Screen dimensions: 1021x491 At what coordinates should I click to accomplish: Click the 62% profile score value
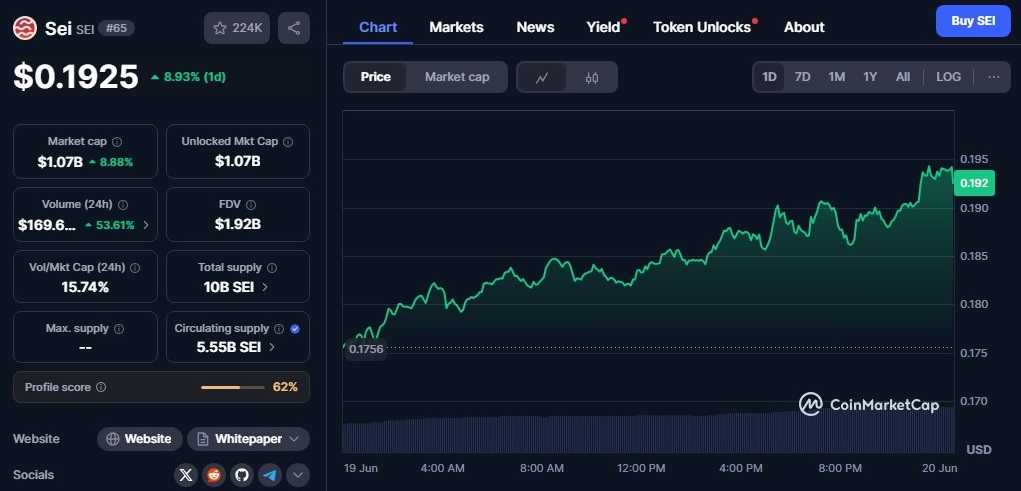(285, 387)
